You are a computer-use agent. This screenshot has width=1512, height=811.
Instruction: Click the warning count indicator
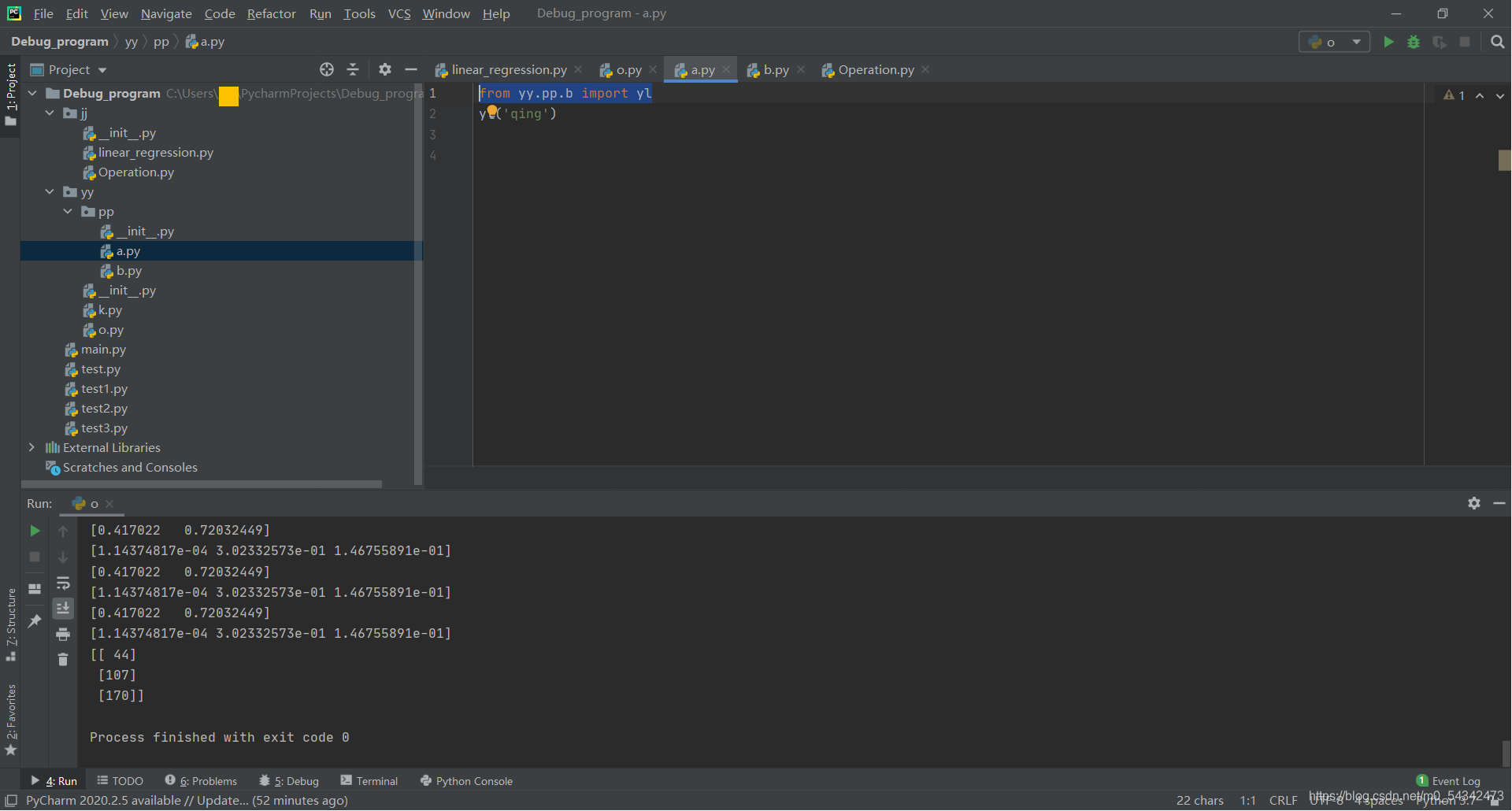coord(1455,95)
